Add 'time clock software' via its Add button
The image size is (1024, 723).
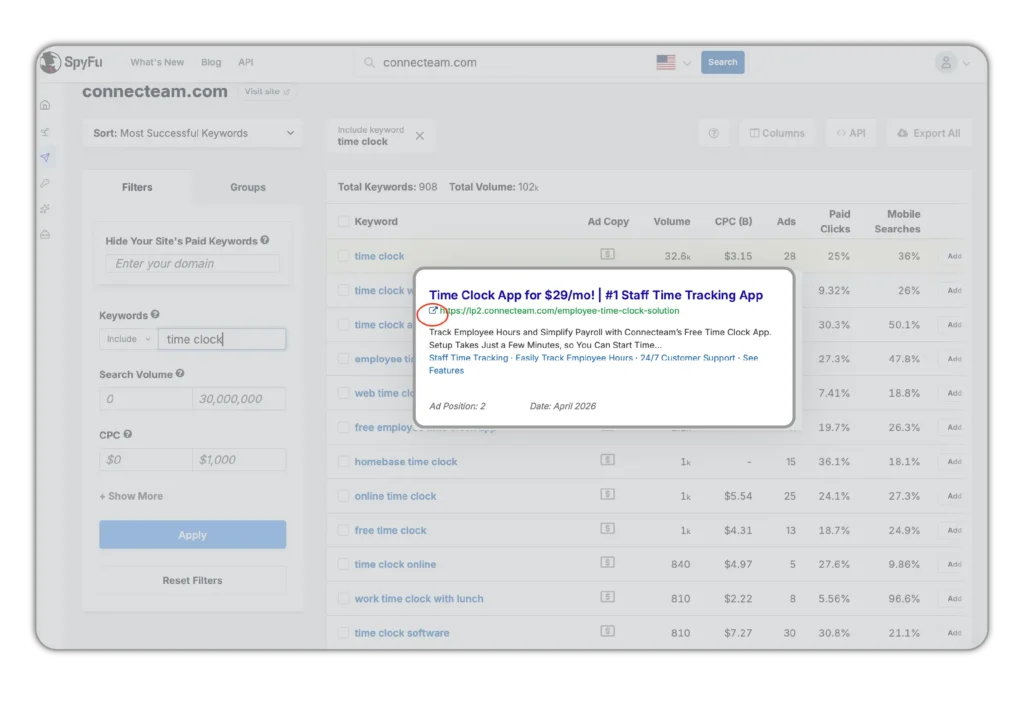[x=954, y=633]
